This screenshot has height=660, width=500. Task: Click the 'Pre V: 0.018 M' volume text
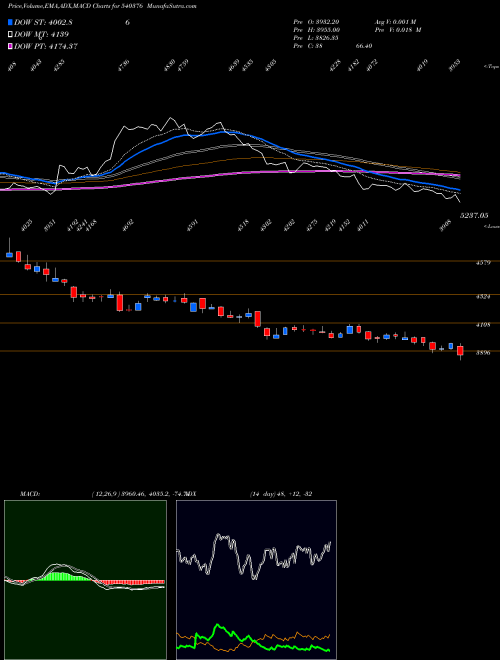pos(398,30)
